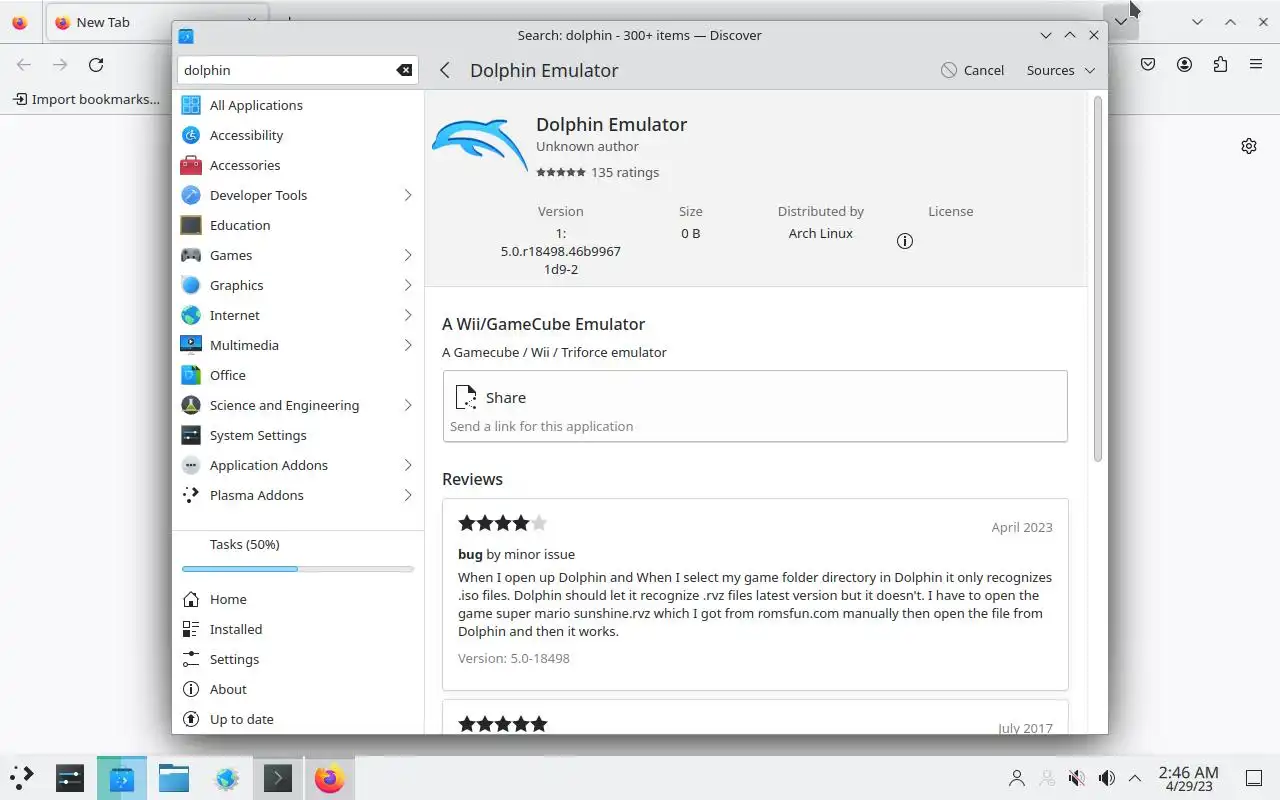Image resolution: width=1280 pixels, height=800 pixels.
Task: Select Application Addons category
Action: [298, 465]
